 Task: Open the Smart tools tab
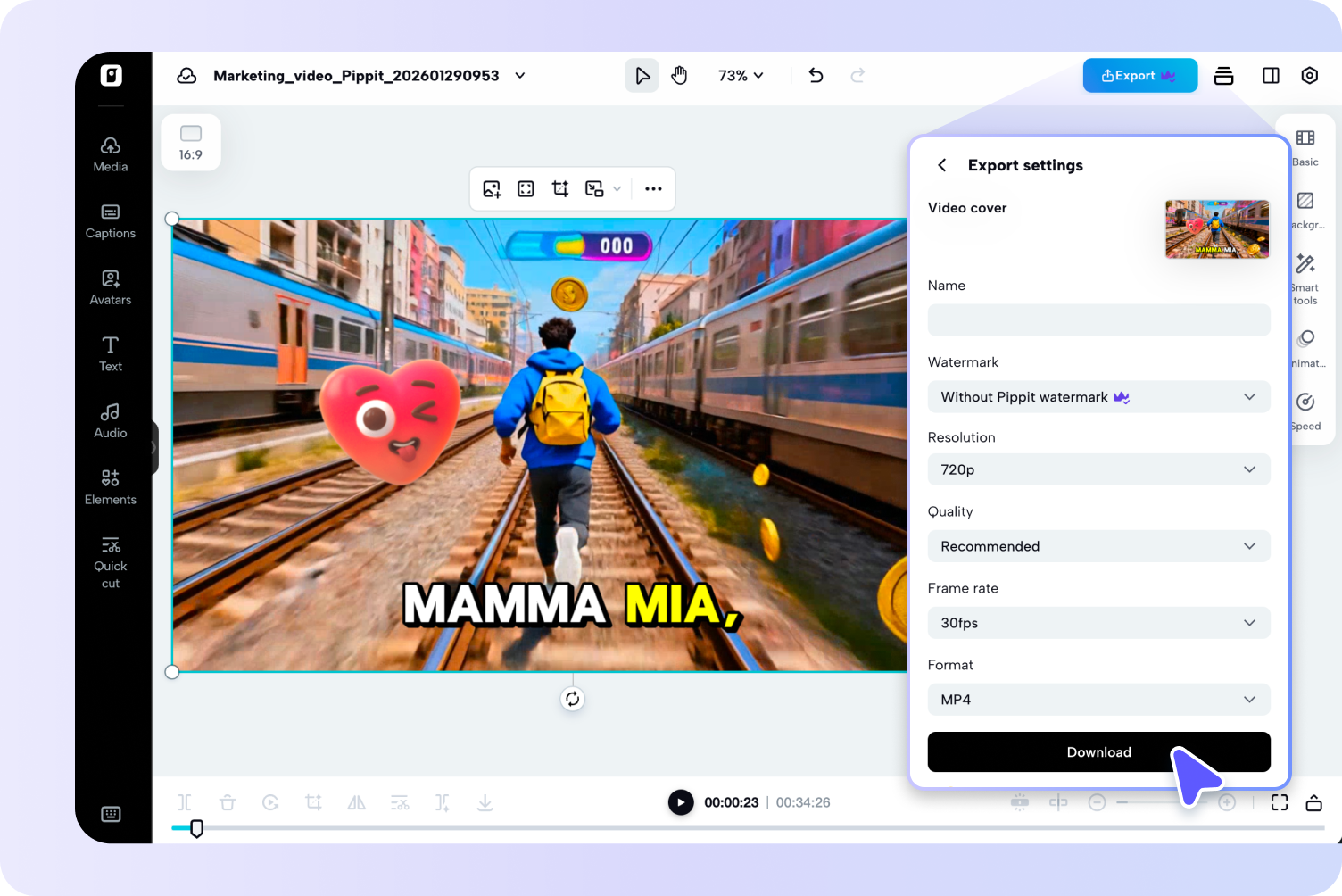pyautogui.click(x=1305, y=279)
